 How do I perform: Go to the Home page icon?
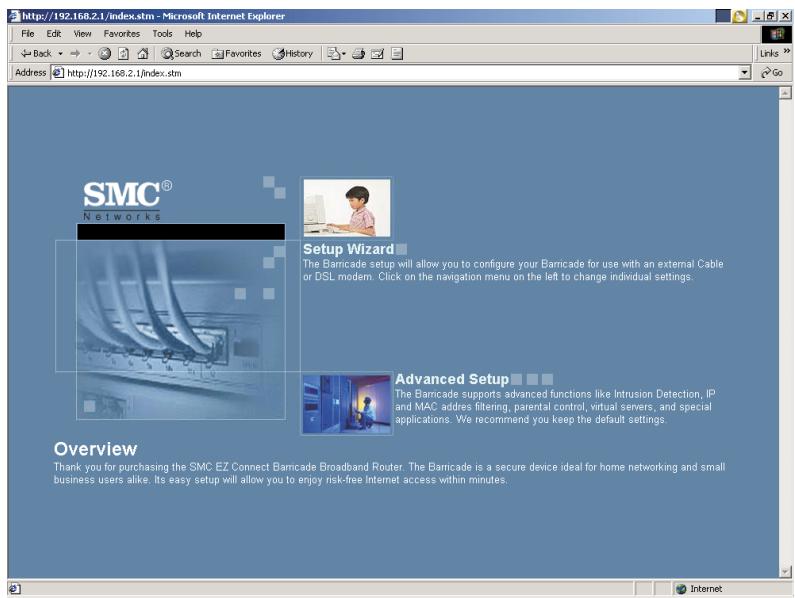pos(143,53)
